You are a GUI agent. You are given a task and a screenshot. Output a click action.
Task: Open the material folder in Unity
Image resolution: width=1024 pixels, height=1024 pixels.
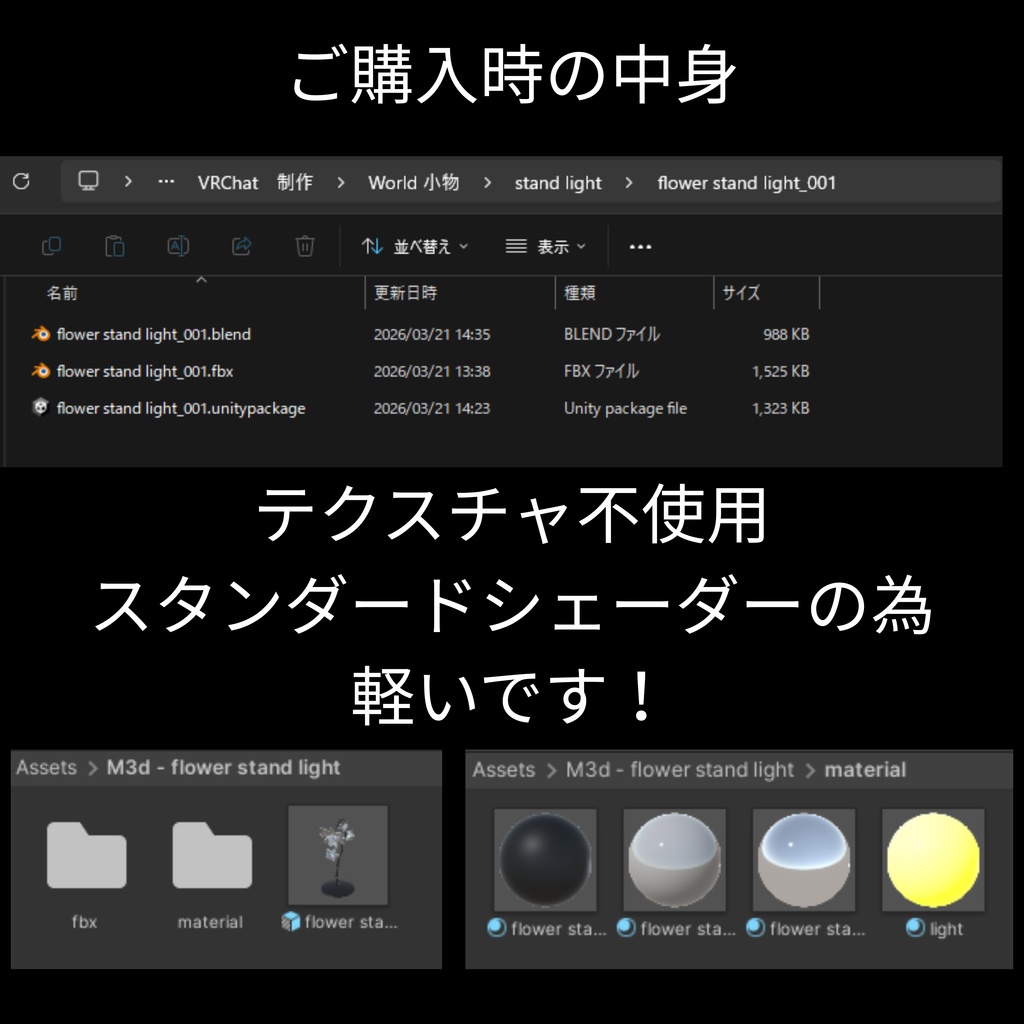coord(212,855)
